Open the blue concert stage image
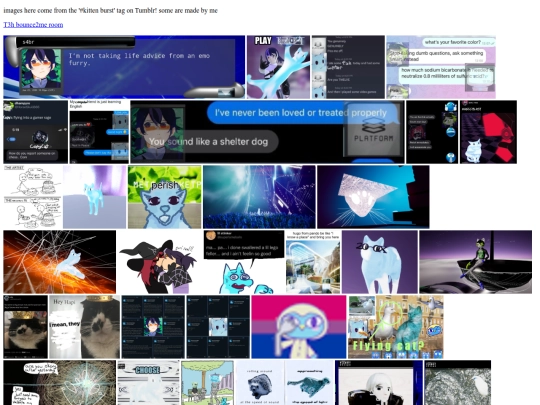This screenshot has height=405, width=540. pos(259,197)
